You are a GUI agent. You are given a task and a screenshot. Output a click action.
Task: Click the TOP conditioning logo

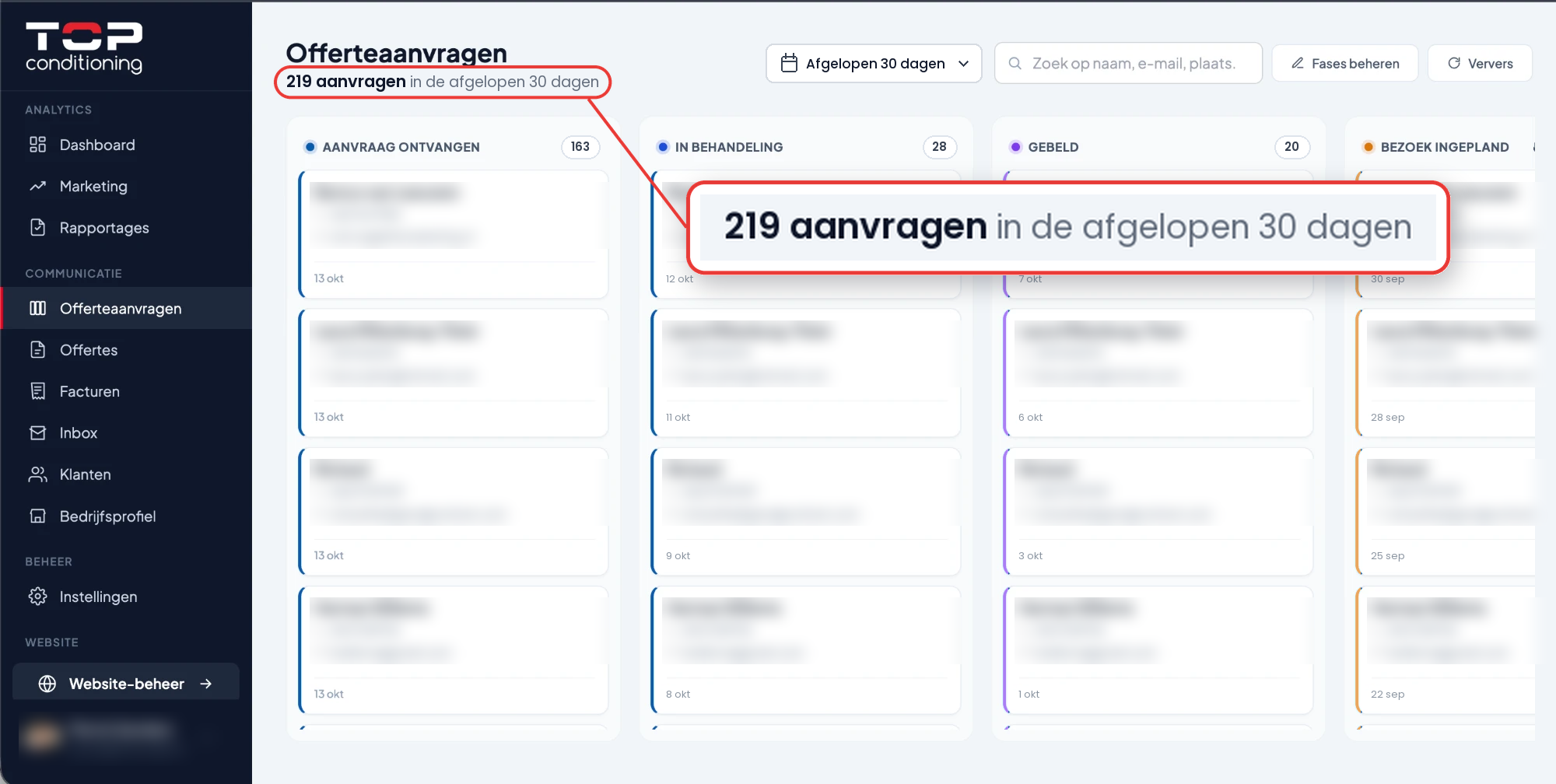pyautogui.click(x=84, y=47)
